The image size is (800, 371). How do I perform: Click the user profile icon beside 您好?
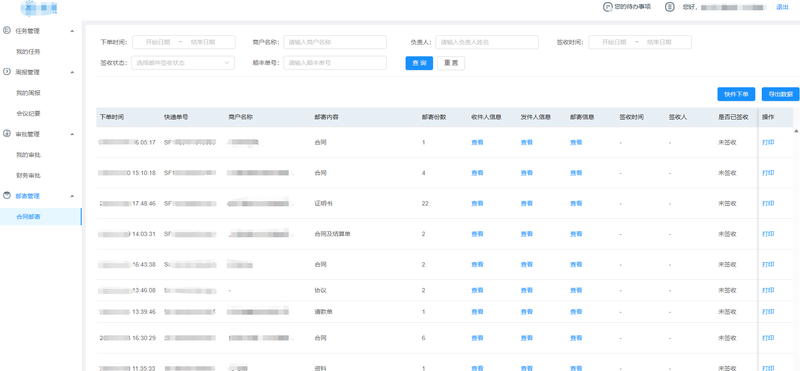coord(669,7)
